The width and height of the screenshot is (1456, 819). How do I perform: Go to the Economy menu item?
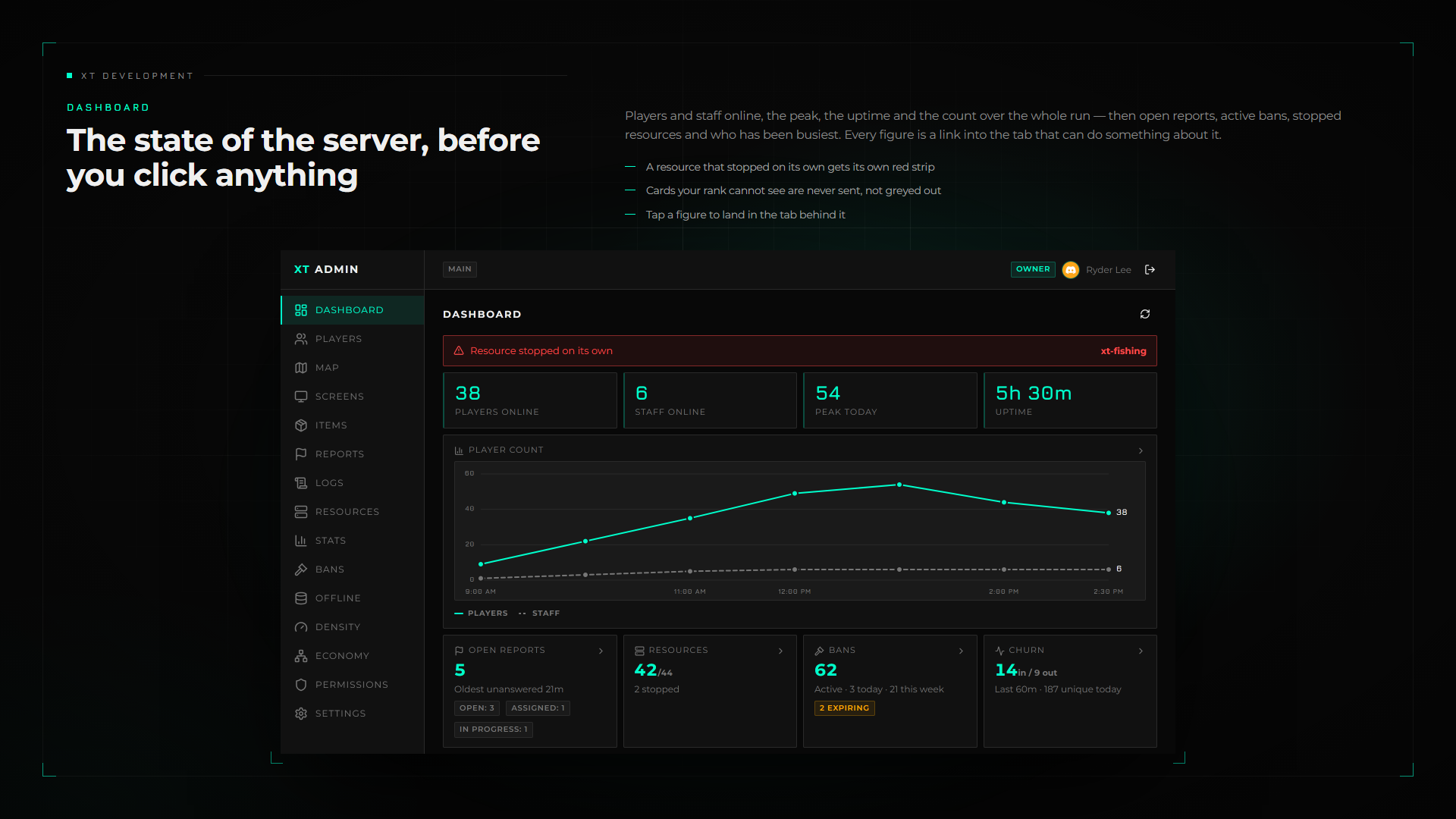(353, 656)
